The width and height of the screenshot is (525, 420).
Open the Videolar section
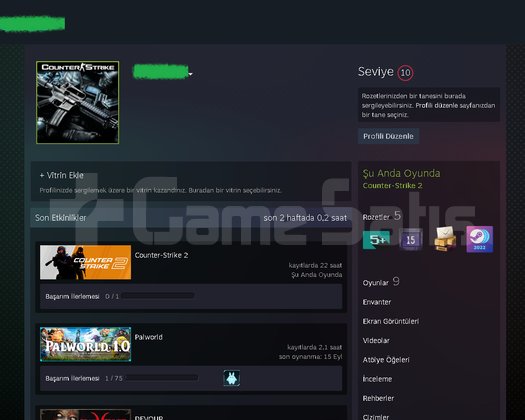click(x=376, y=341)
